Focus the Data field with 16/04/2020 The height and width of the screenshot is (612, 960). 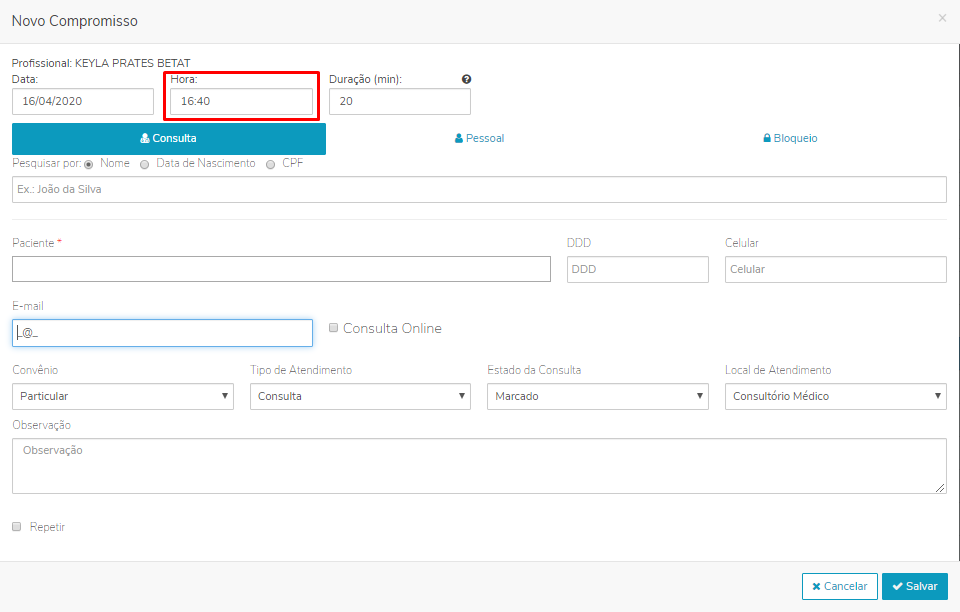83,102
